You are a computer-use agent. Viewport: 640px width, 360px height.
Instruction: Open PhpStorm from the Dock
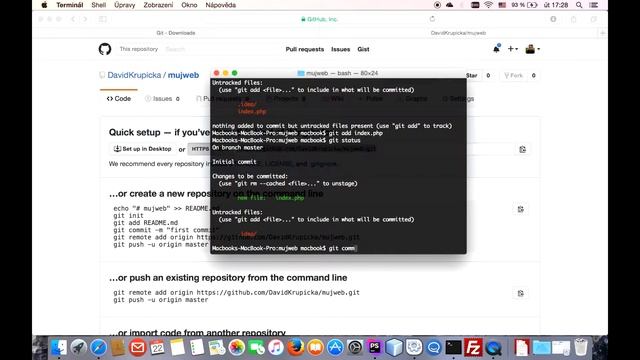375,348
